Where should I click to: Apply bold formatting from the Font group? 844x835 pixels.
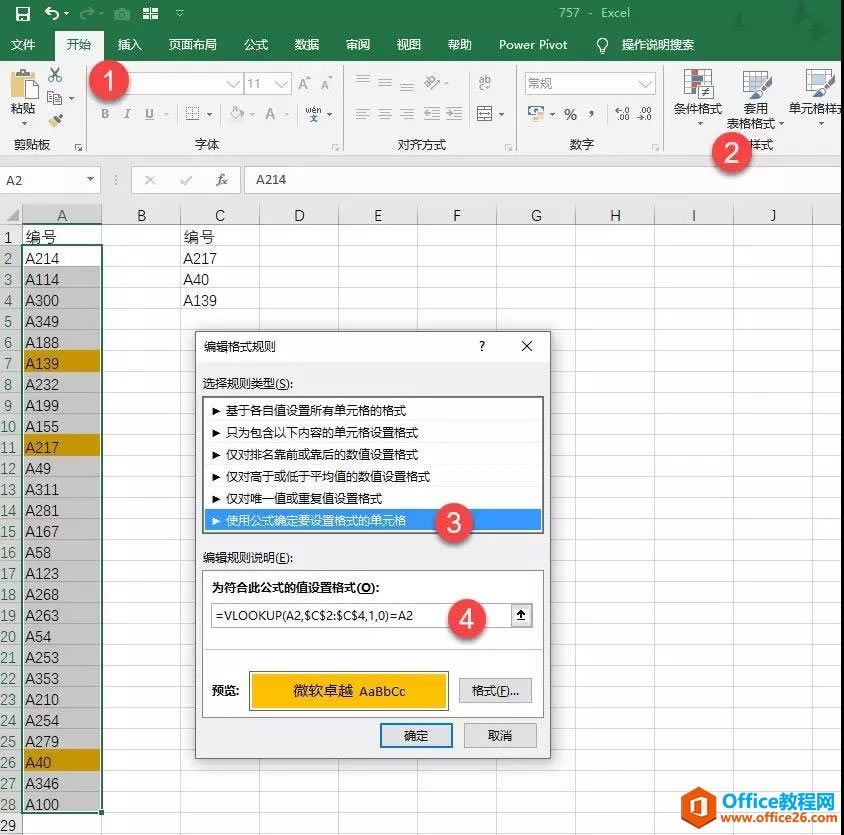pyautogui.click(x=107, y=113)
